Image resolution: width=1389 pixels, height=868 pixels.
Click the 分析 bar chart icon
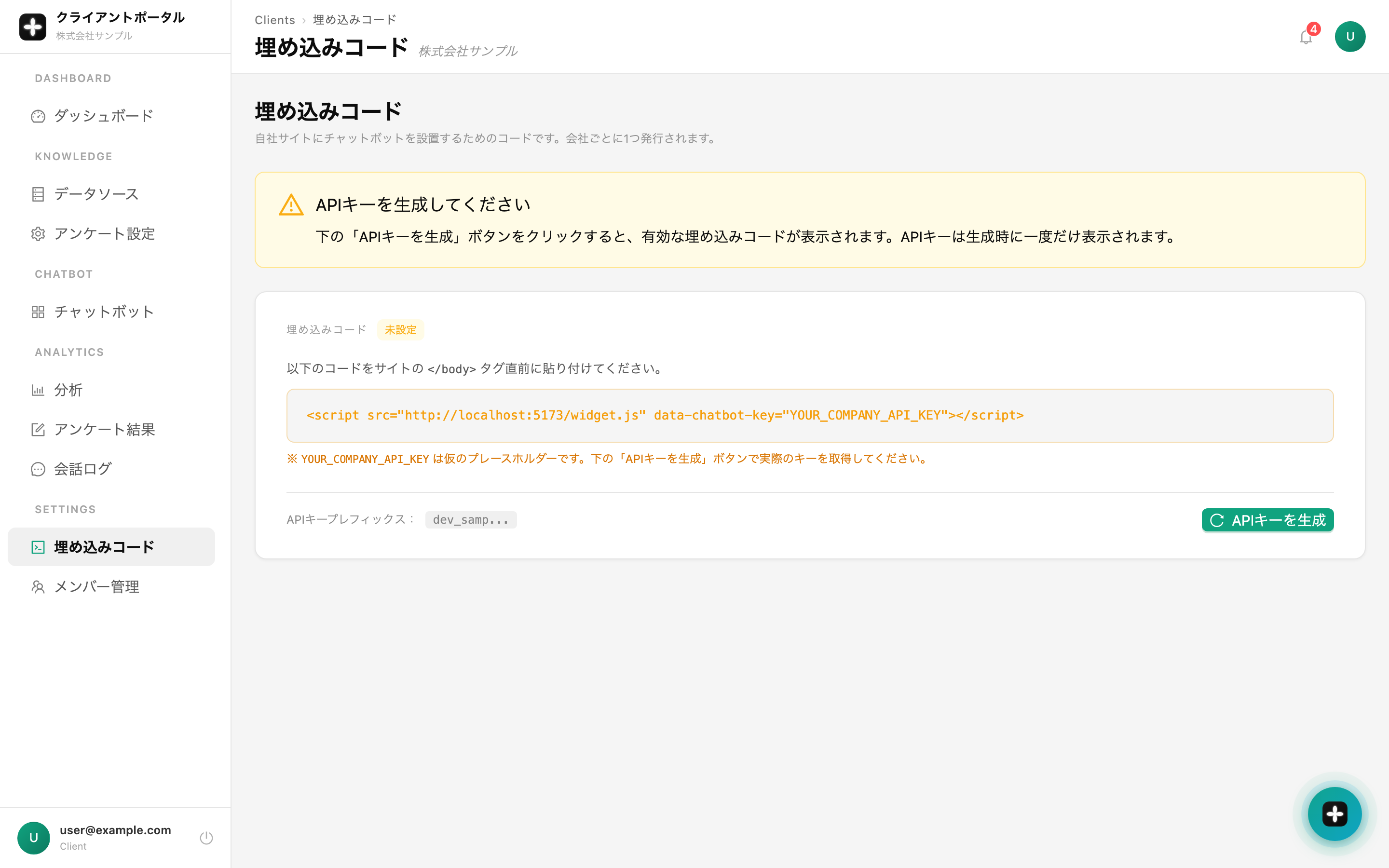[x=38, y=391]
